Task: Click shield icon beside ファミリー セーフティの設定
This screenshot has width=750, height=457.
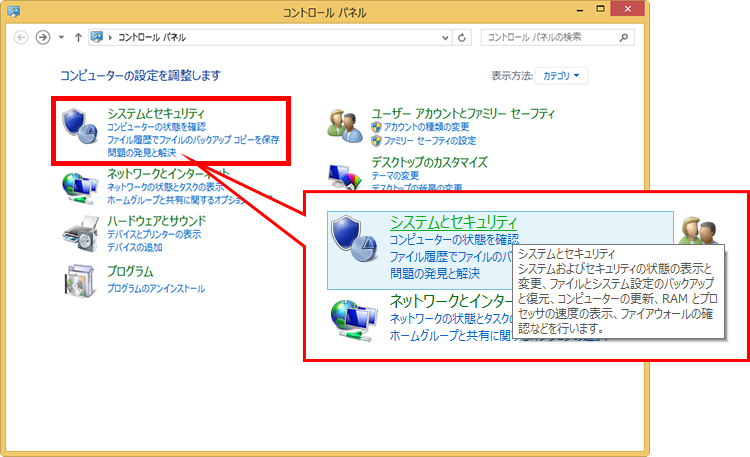Action: click(376, 140)
